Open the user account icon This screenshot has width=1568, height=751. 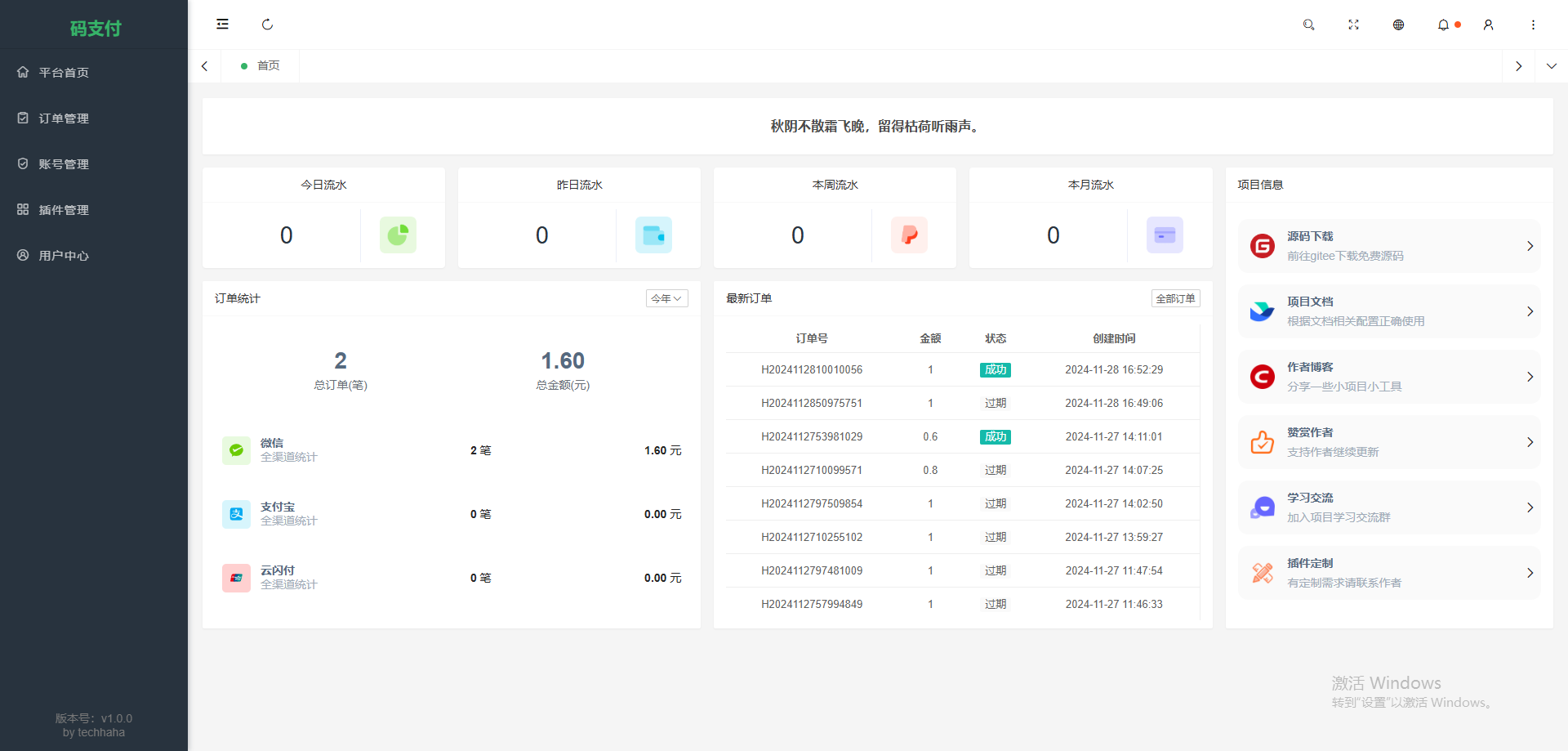point(1488,25)
